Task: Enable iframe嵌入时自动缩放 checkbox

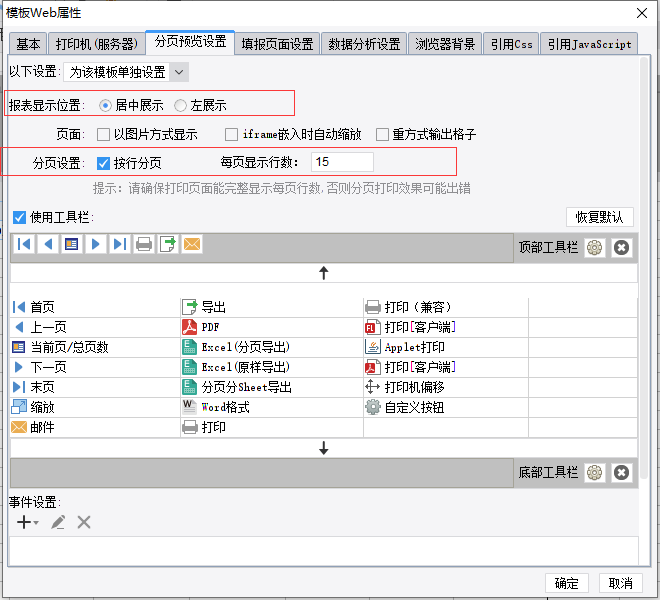Action: click(x=231, y=135)
